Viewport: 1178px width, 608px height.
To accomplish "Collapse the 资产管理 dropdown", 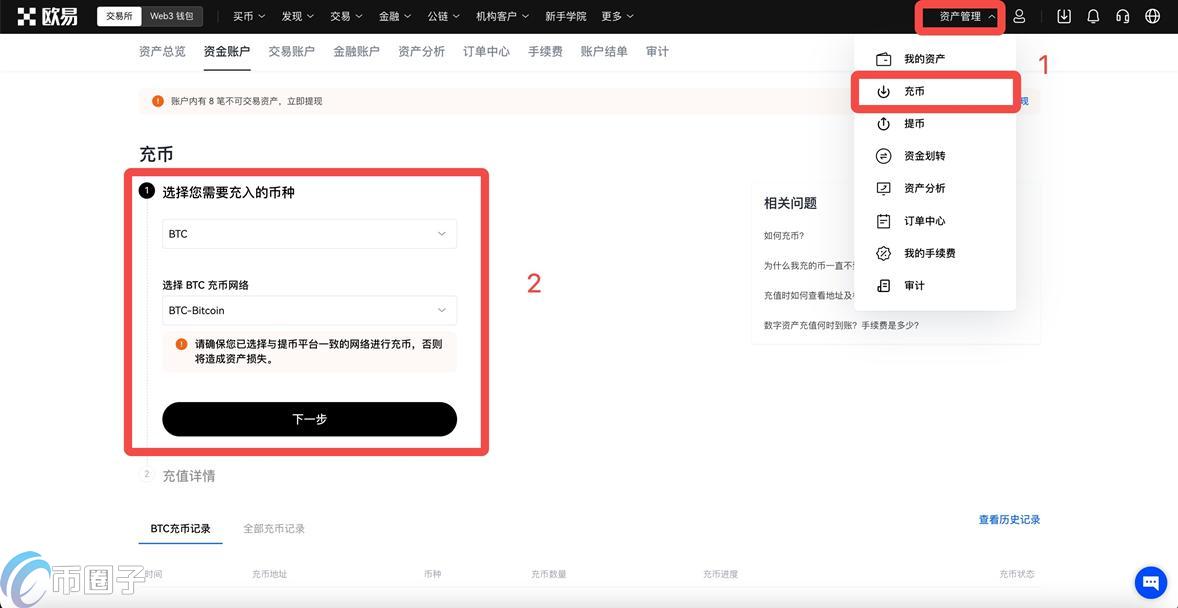I will 968,16.
